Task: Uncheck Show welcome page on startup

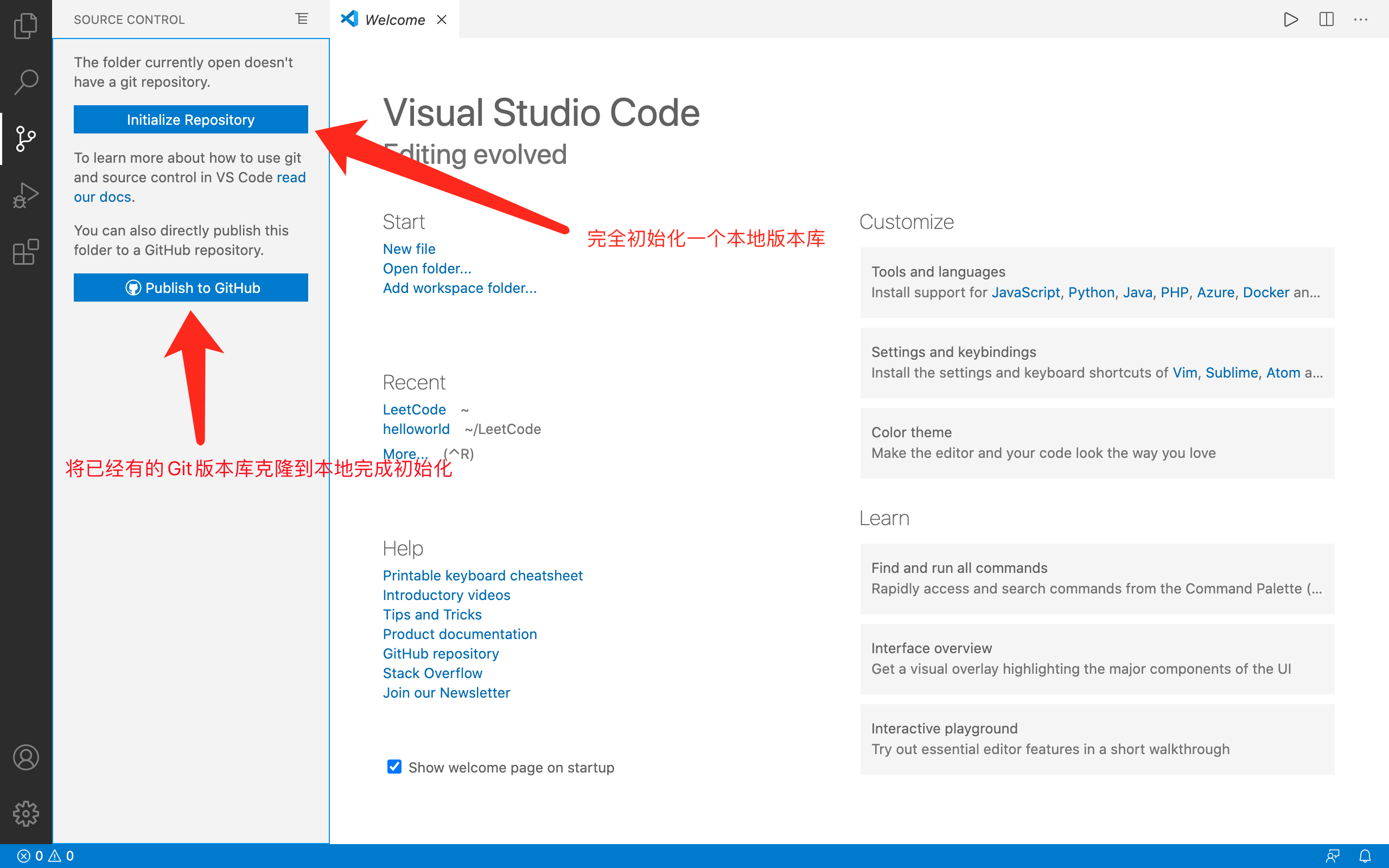Action: [x=394, y=767]
